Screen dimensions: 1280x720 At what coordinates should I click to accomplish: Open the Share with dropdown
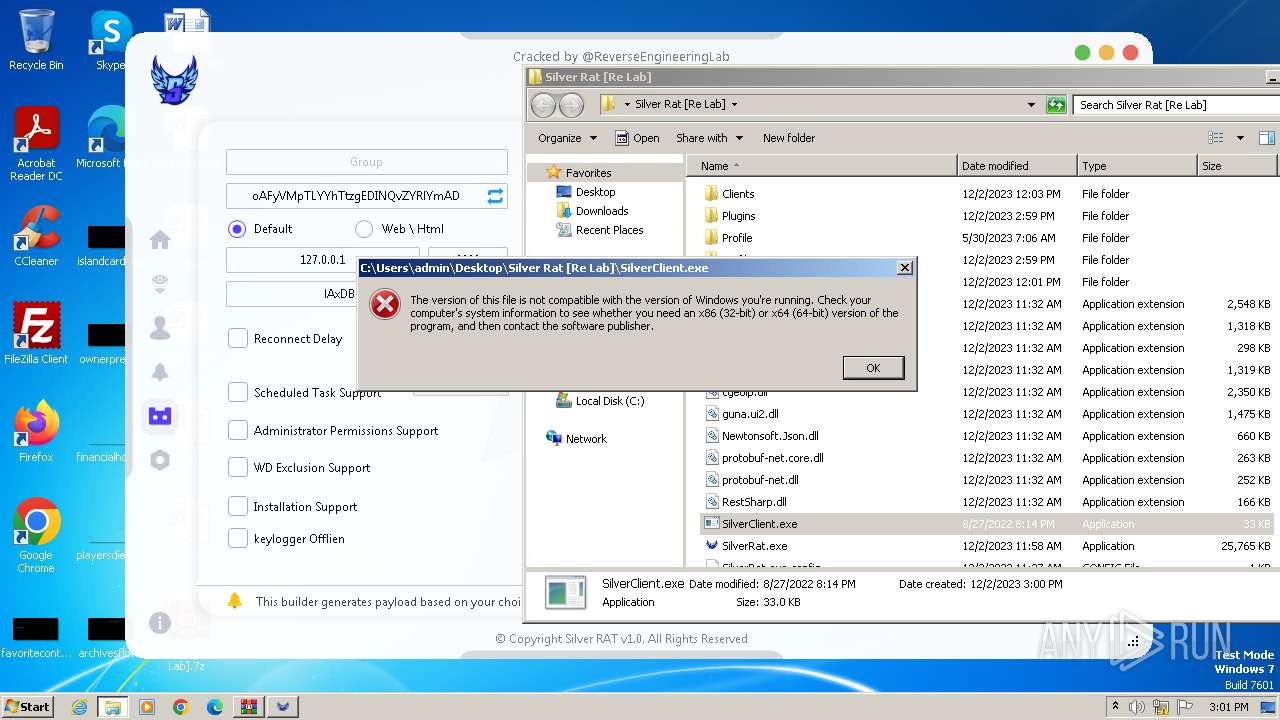[709, 138]
